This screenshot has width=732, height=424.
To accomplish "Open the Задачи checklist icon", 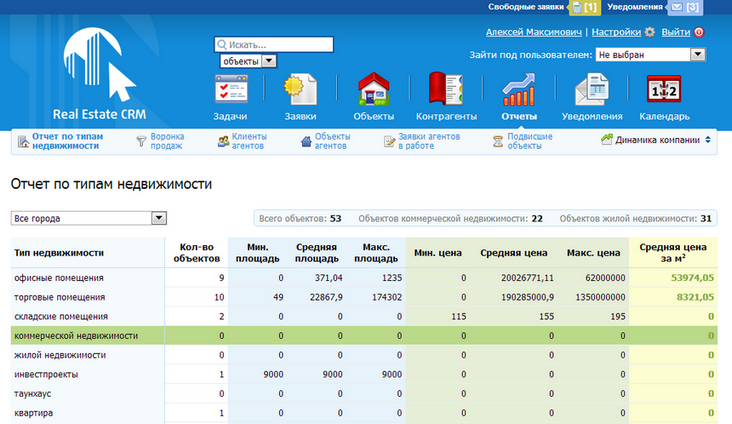I will [x=231, y=89].
